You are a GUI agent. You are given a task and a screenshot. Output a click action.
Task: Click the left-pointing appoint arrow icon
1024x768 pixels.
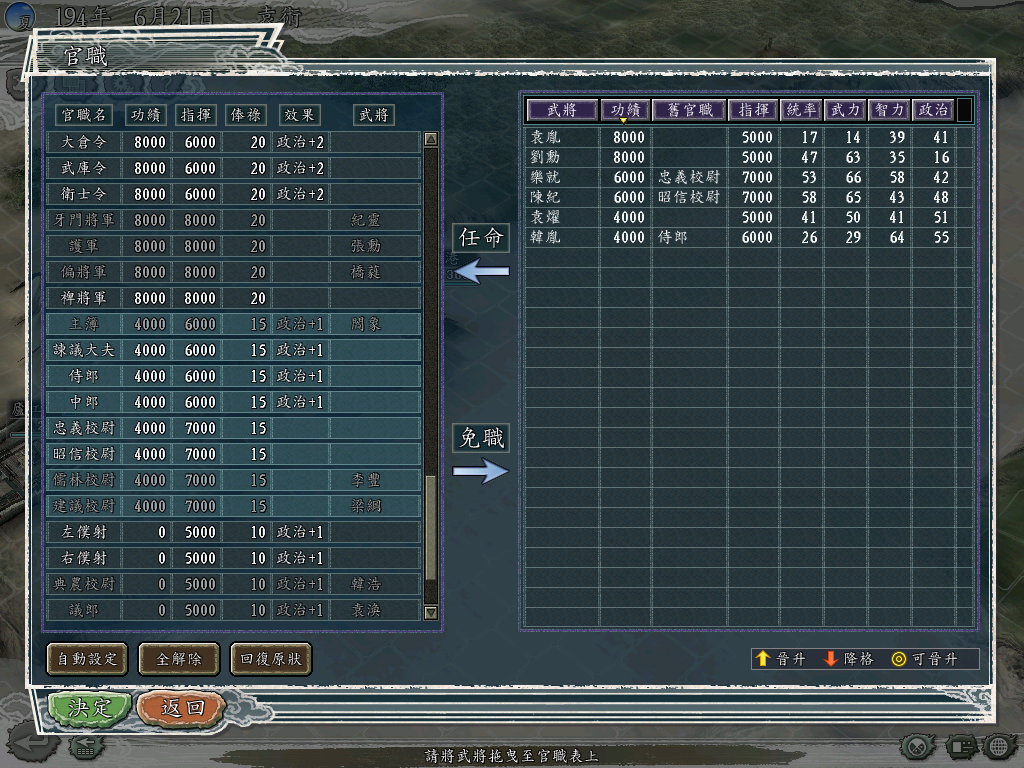pos(481,271)
